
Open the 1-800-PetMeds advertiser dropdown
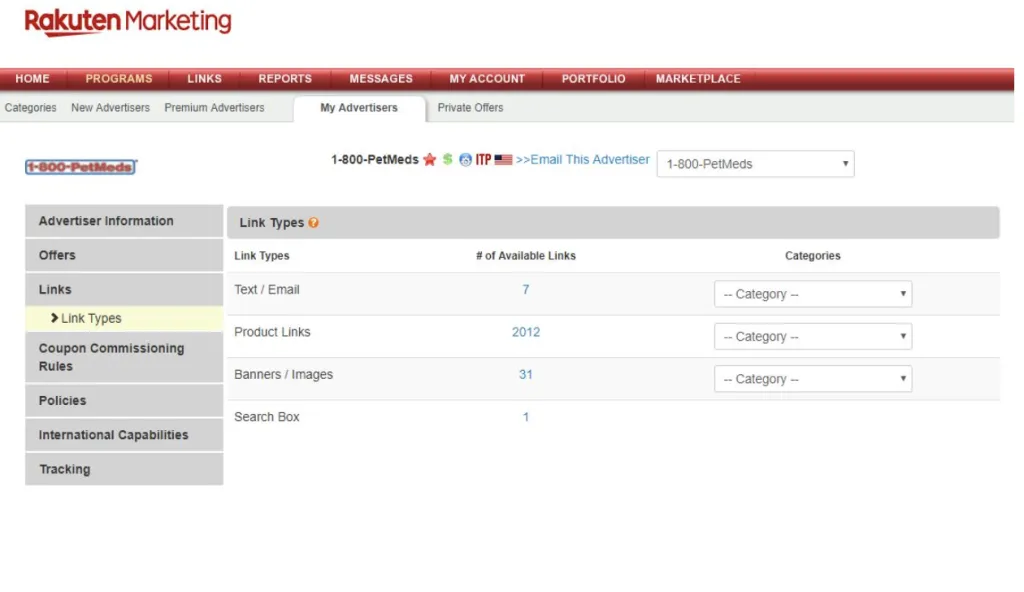(755, 164)
